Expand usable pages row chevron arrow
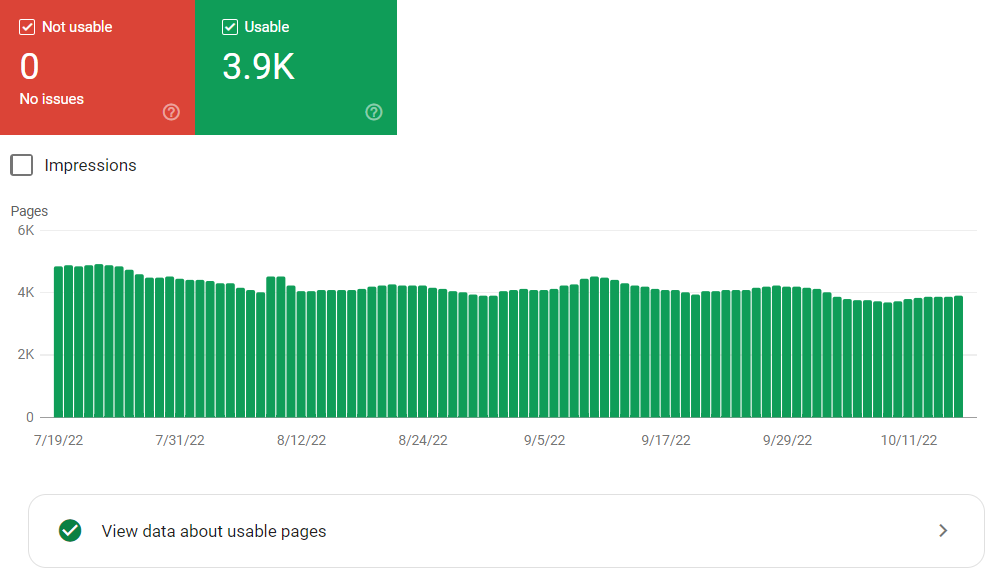This screenshot has width=1006, height=586. 943,531
